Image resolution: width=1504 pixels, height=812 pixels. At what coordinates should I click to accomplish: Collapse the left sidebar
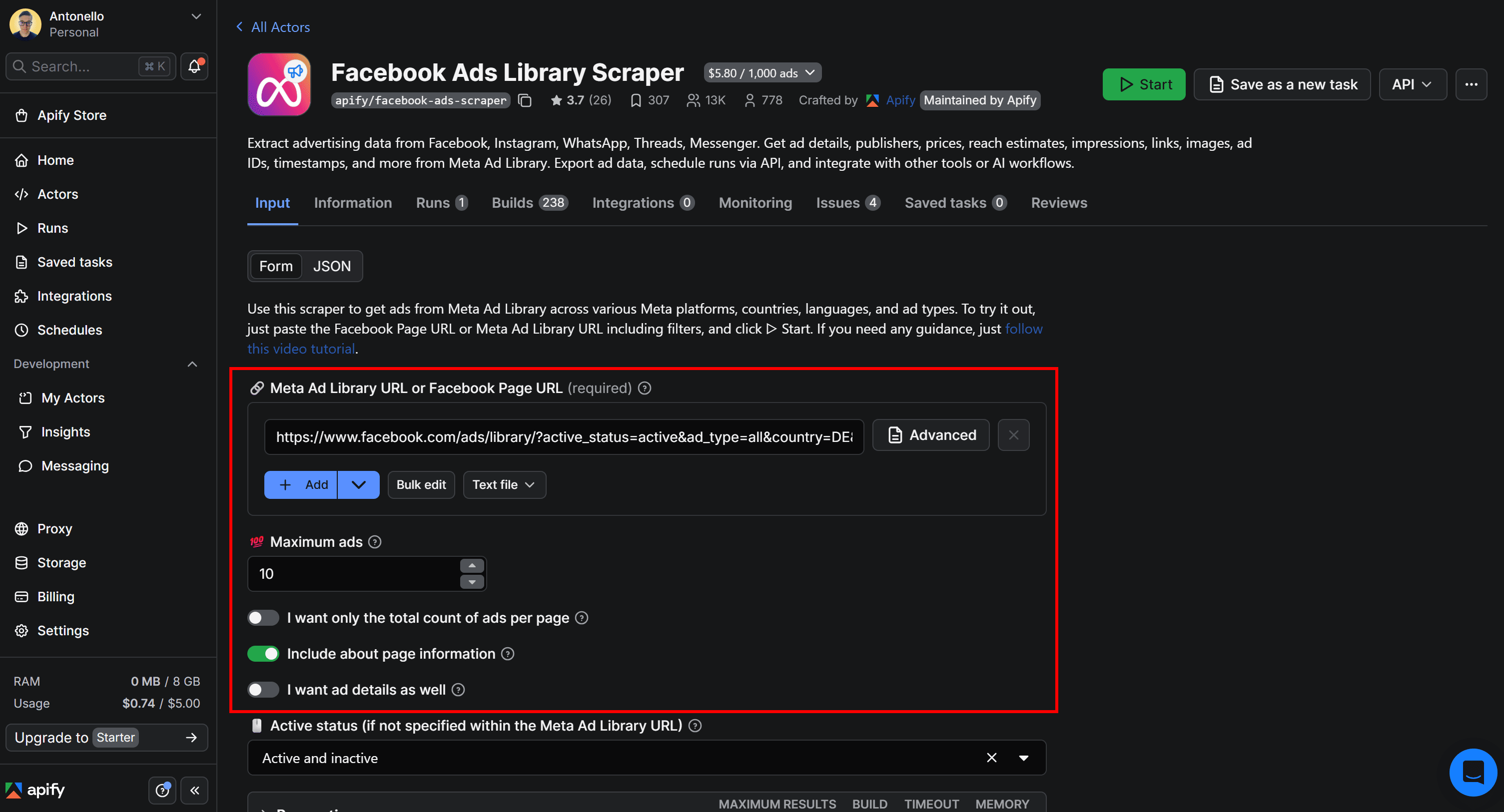click(194, 791)
